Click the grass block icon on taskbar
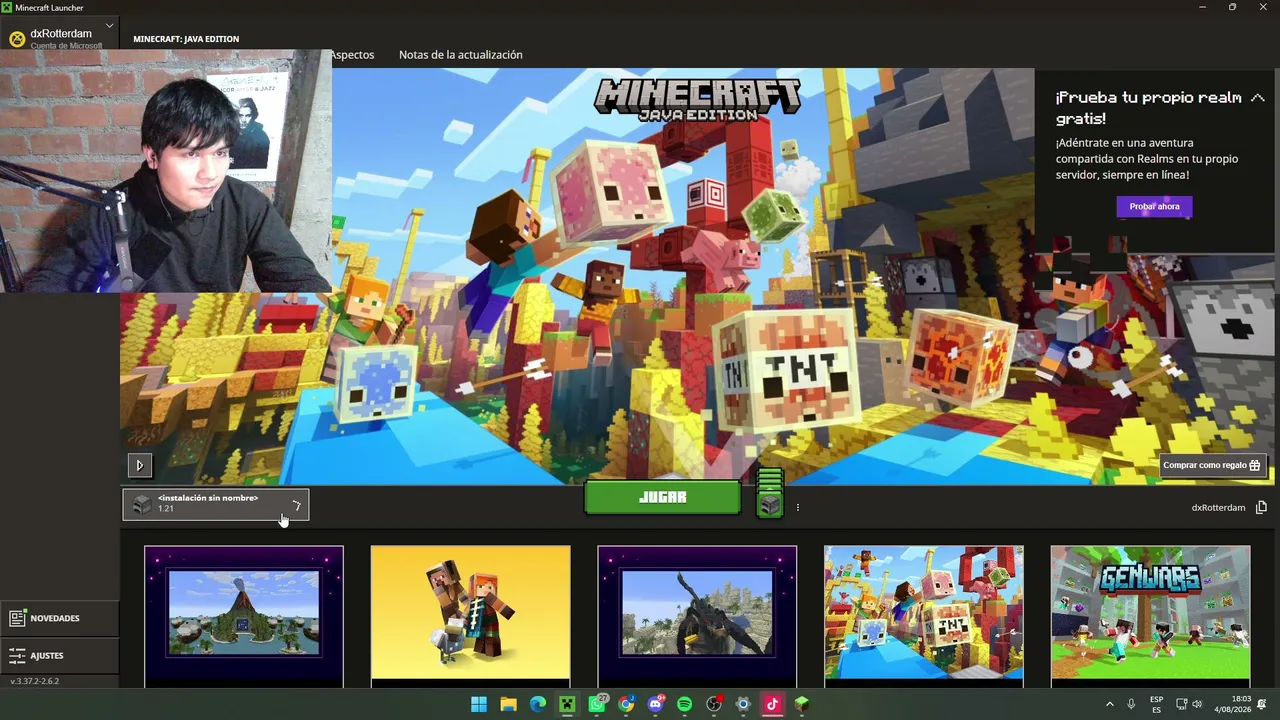The image size is (1280, 720). 801,704
